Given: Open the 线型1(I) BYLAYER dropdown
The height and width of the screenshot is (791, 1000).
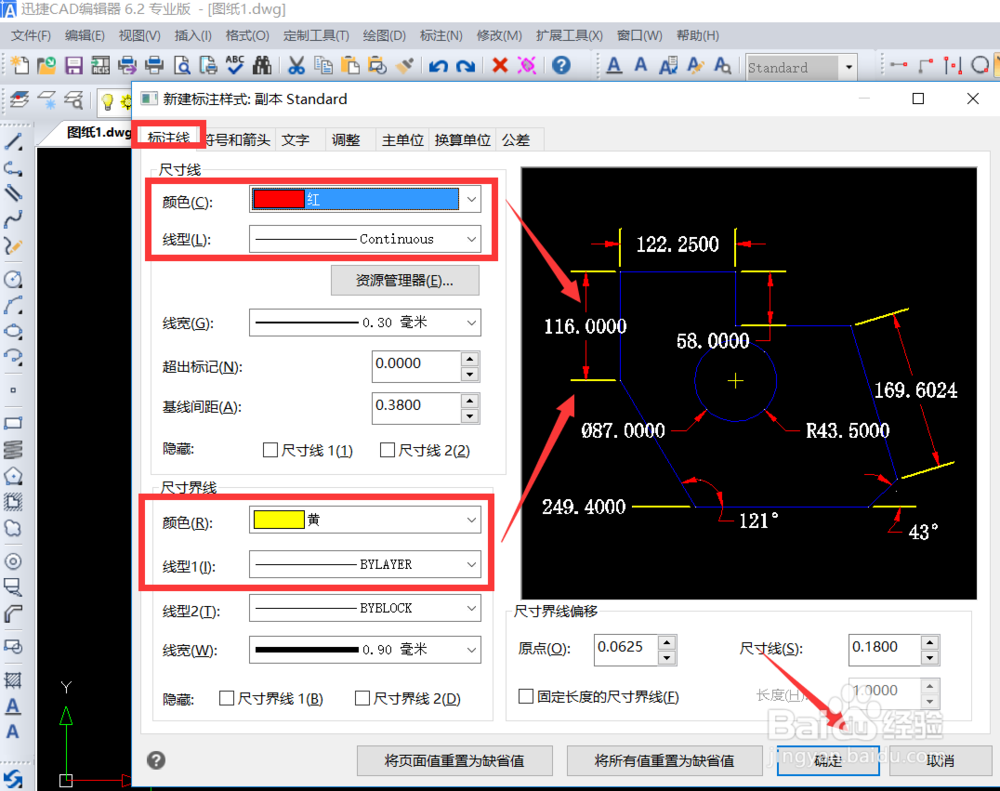Looking at the screenshot, I should [x=365, y=565].
